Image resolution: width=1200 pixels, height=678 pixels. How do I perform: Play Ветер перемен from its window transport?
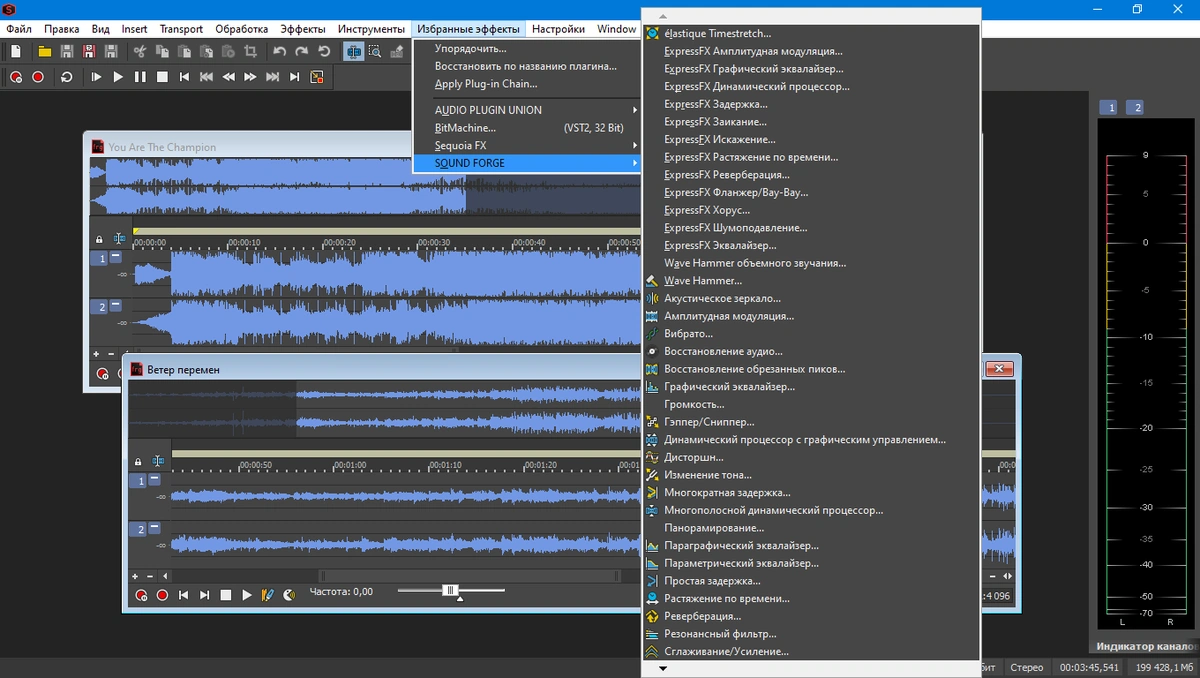247,595
